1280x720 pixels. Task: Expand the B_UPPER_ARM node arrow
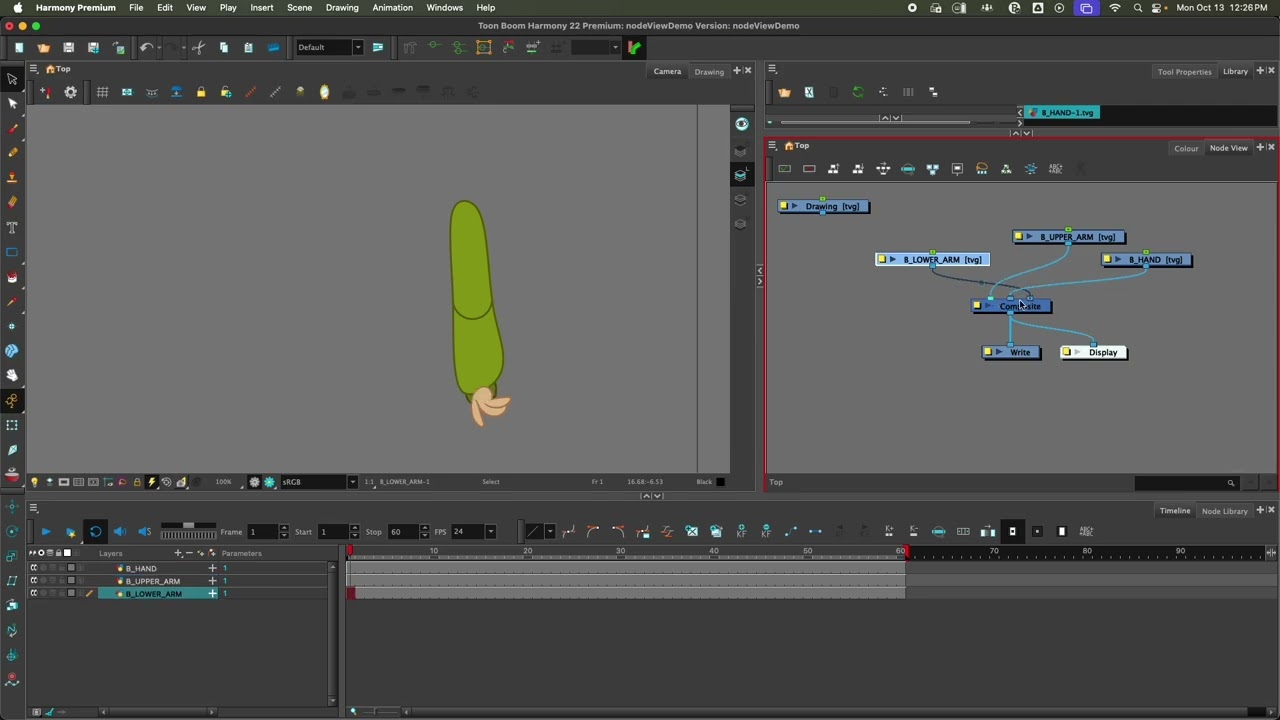pyautogui.click(x=1030, y=237)
